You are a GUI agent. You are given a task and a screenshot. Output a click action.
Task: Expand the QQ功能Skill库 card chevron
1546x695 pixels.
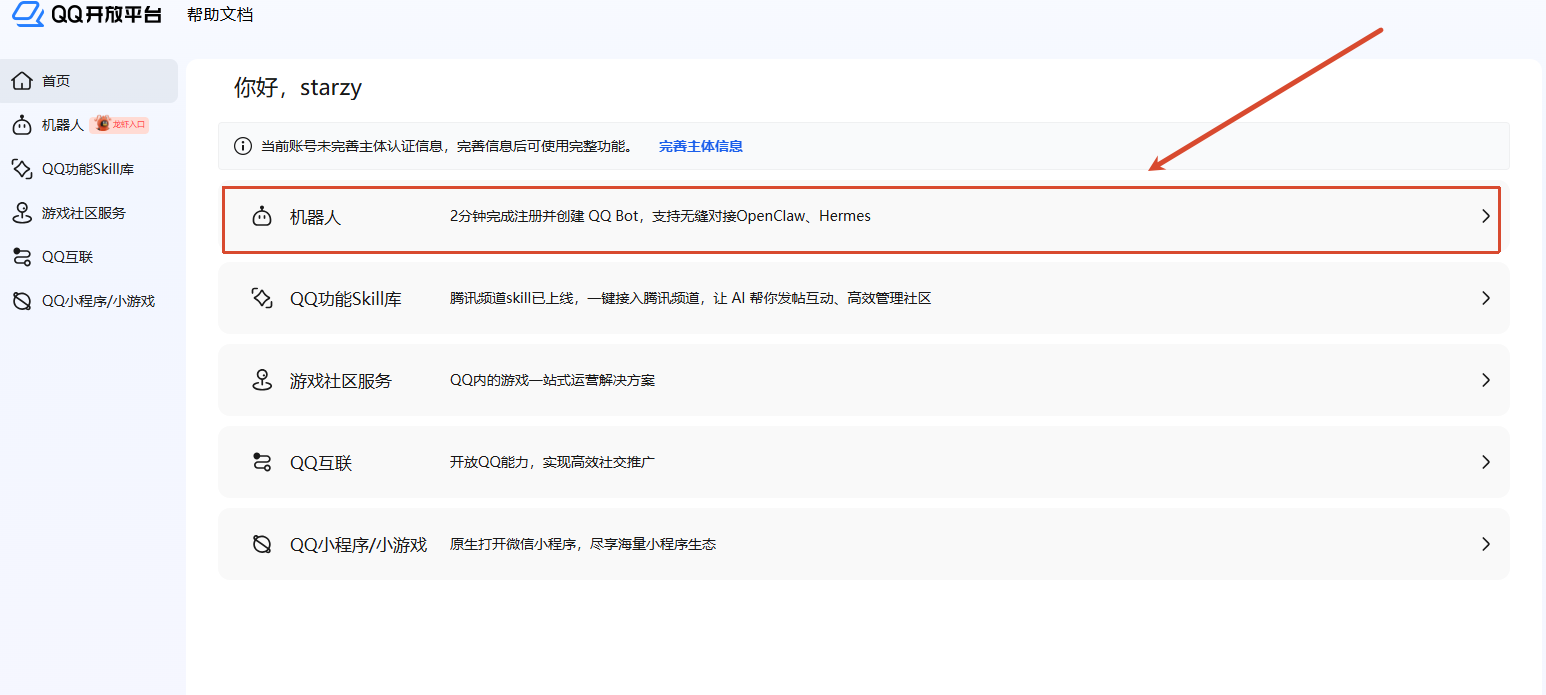[x=1486, y=298]
